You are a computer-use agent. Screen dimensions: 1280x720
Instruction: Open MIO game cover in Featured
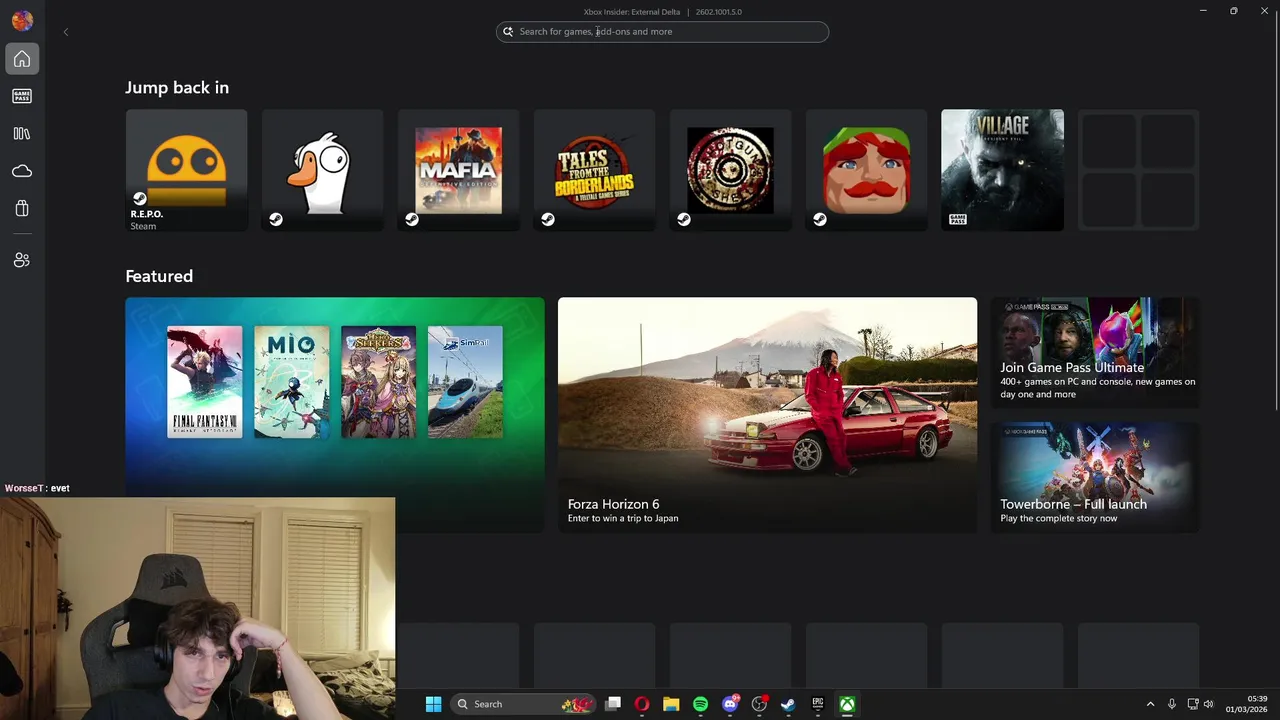click(x=291, y=382)
